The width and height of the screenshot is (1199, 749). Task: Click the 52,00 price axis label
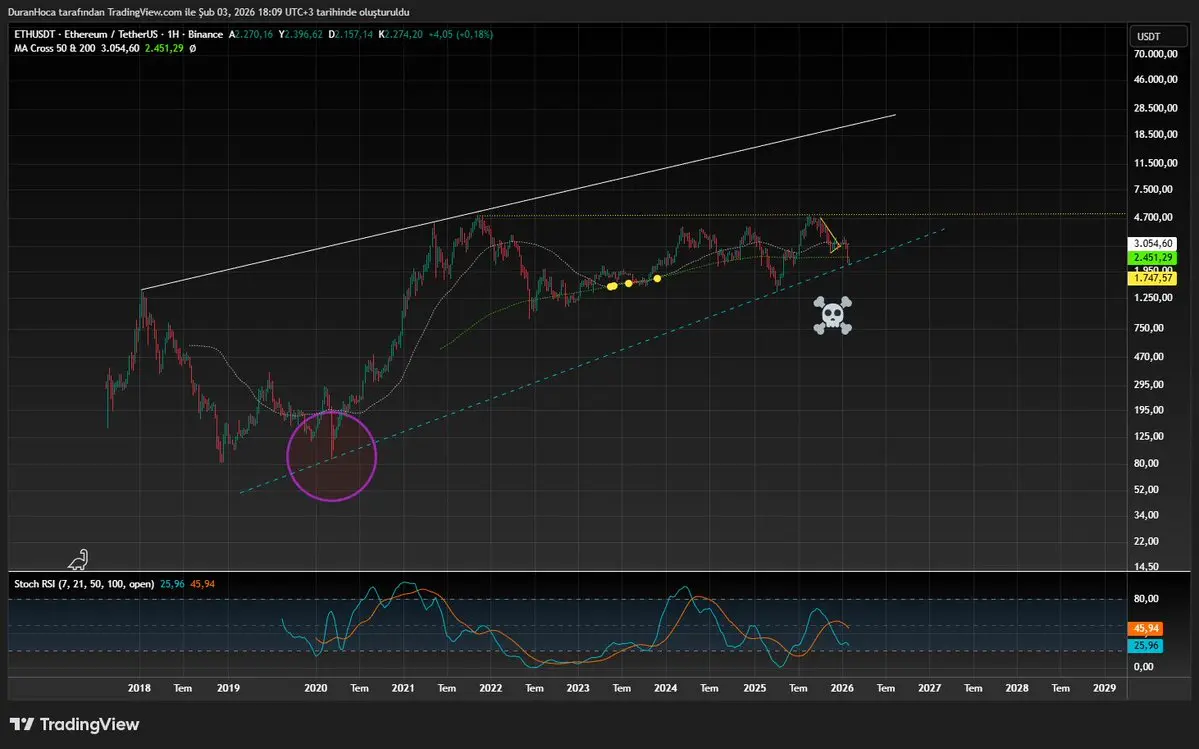tap(1146, 489)
